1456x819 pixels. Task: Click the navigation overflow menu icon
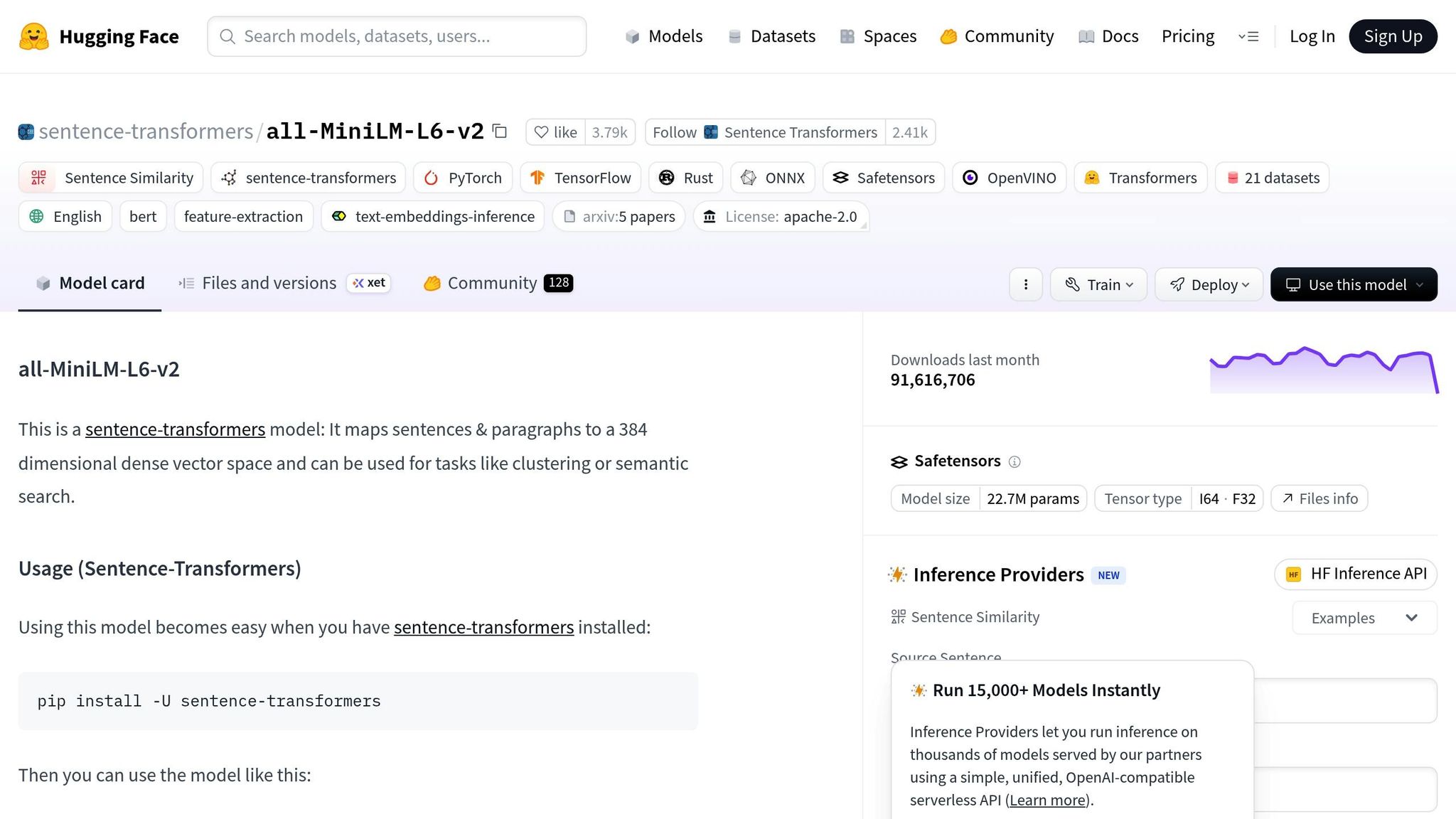(1248, 36)
